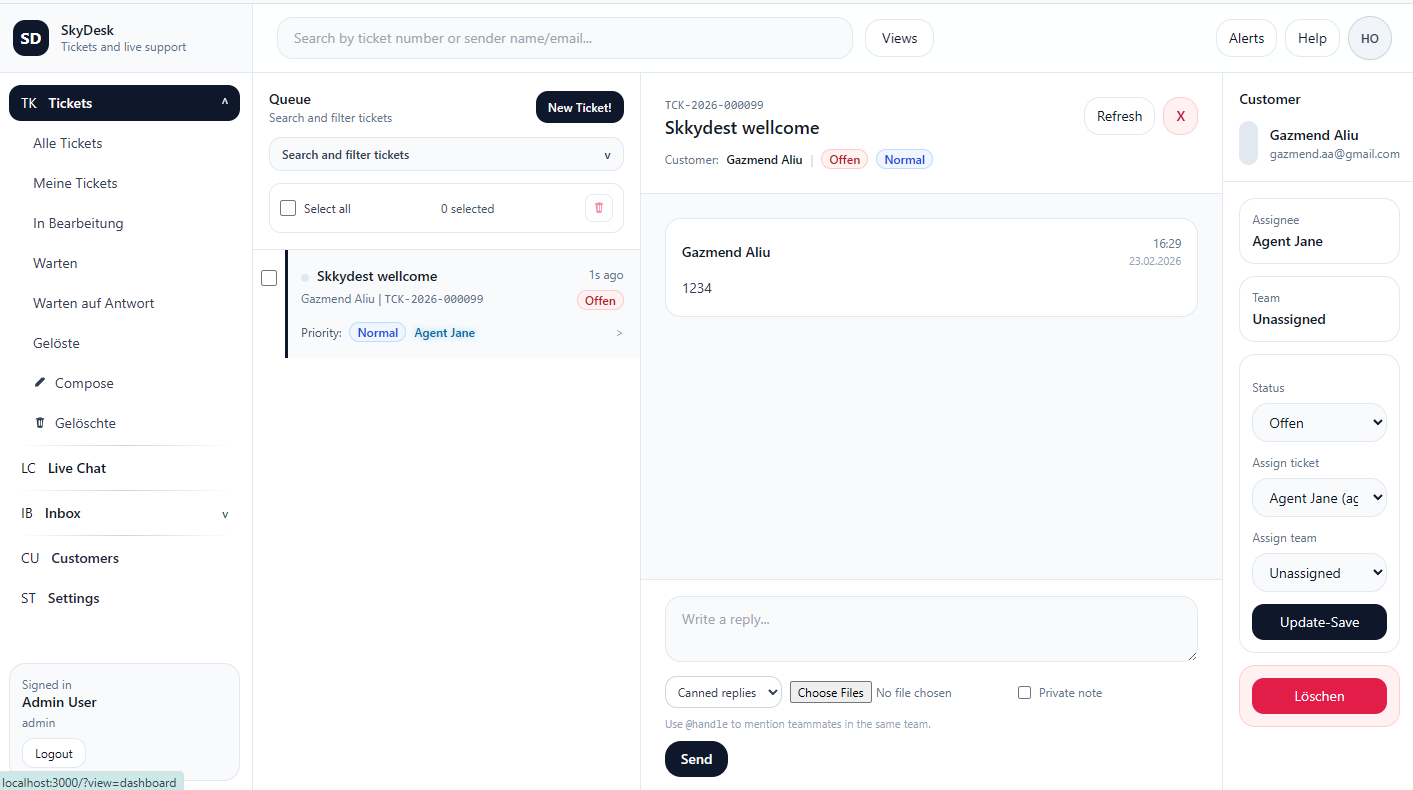1413x790 pixels.
Task: Click the red trash delete icon in queue
Action: [599, 208]
